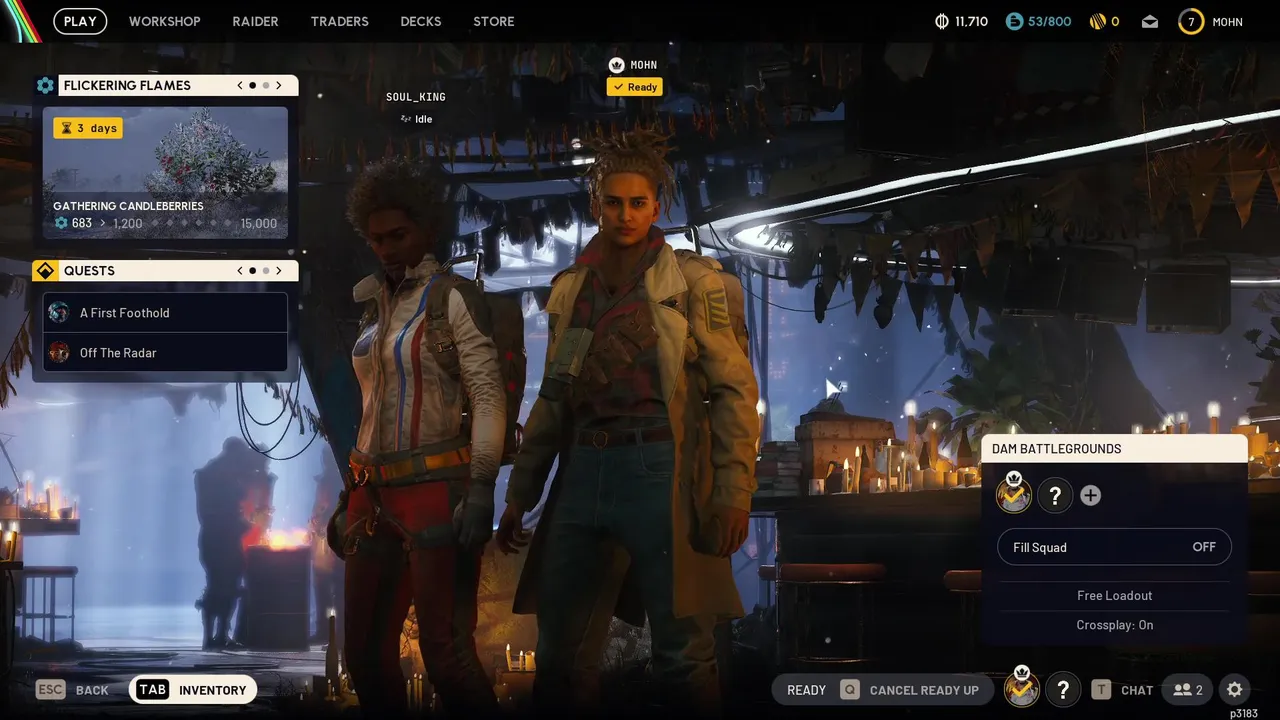Show previous Quests page
This screenshot has width=1280, height=720.
tap(240, 271)
